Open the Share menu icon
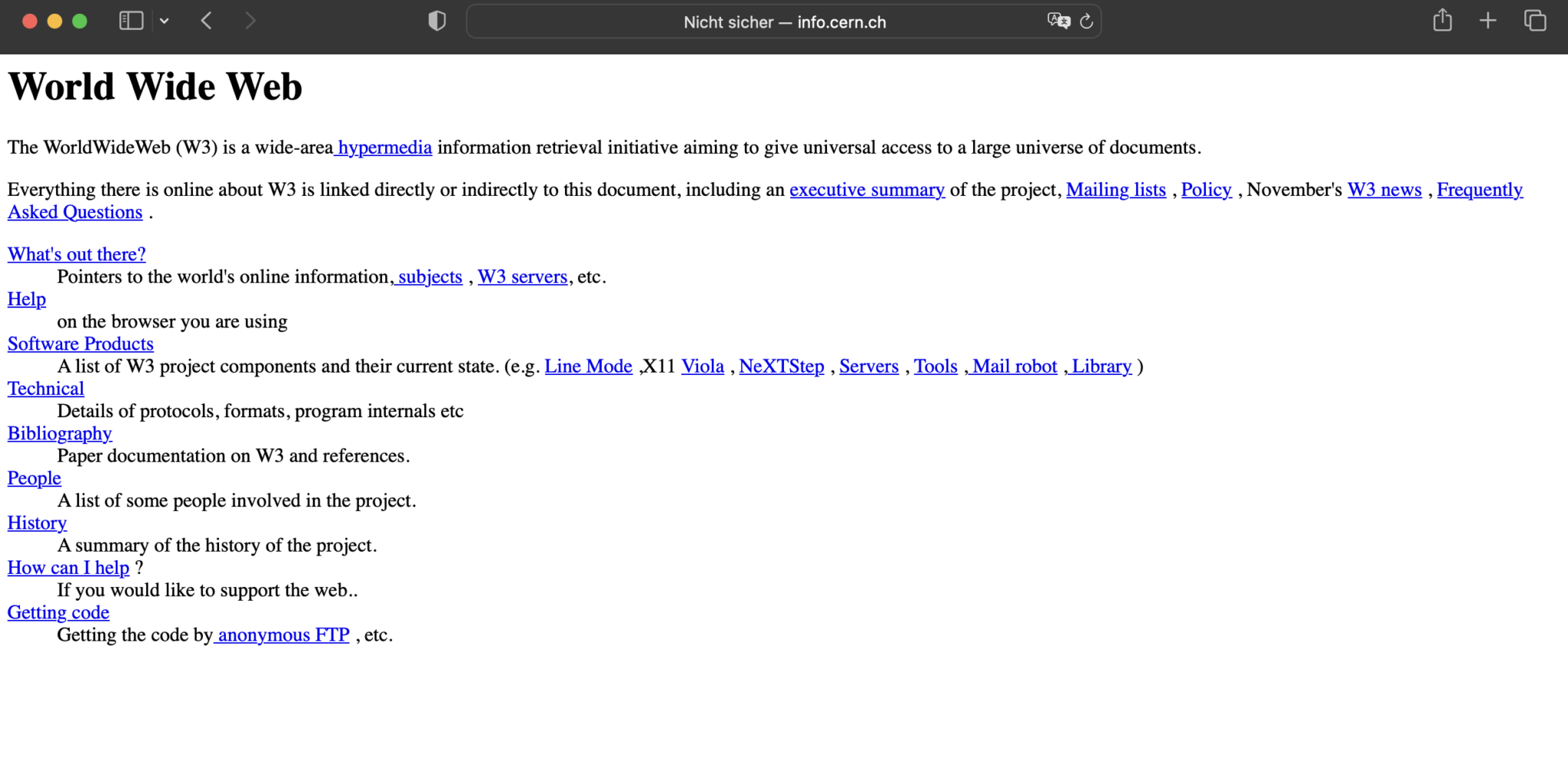 point(1442,20)
